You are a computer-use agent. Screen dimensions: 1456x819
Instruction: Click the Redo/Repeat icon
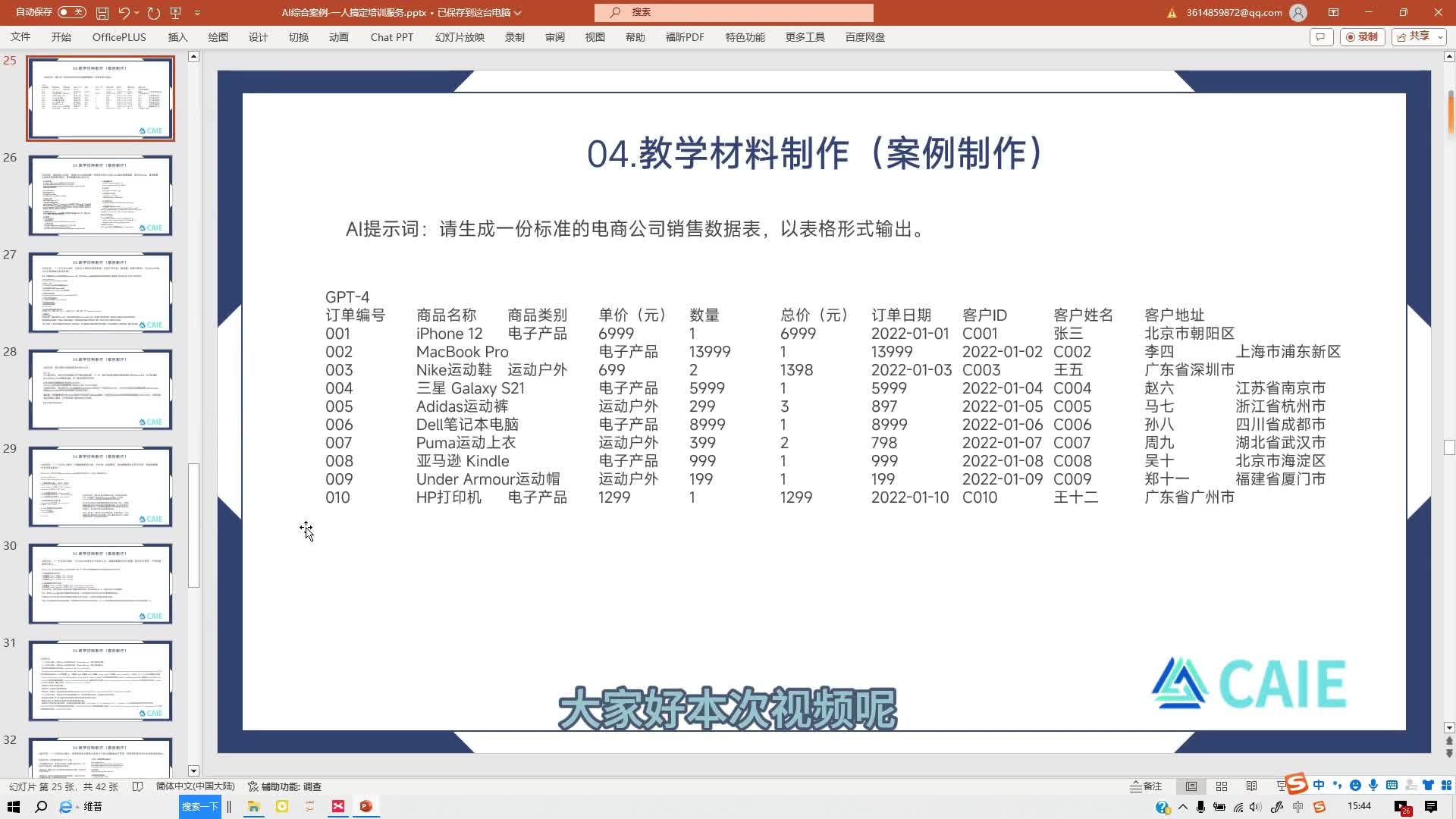coord(154,13)
